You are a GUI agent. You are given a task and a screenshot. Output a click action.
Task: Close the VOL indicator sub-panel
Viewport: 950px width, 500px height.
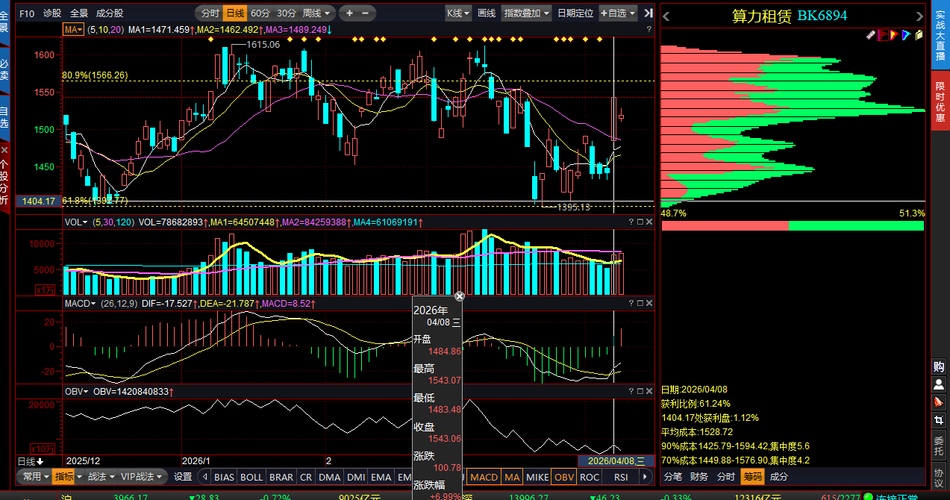[x=649, y=222]
